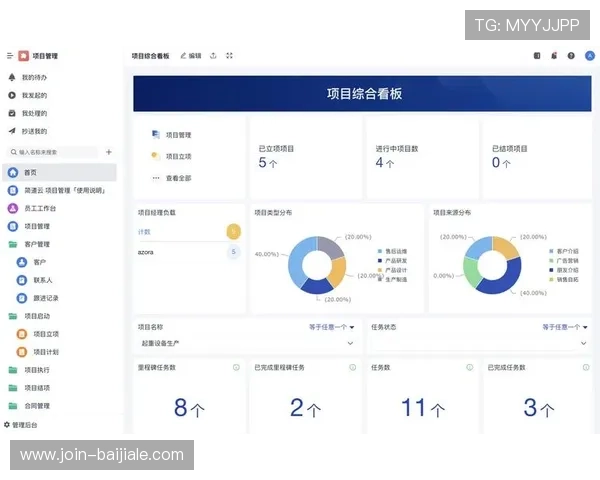Collapse the 项目启动 folder
Screen dimensions: 600x480
click(29, 316)
